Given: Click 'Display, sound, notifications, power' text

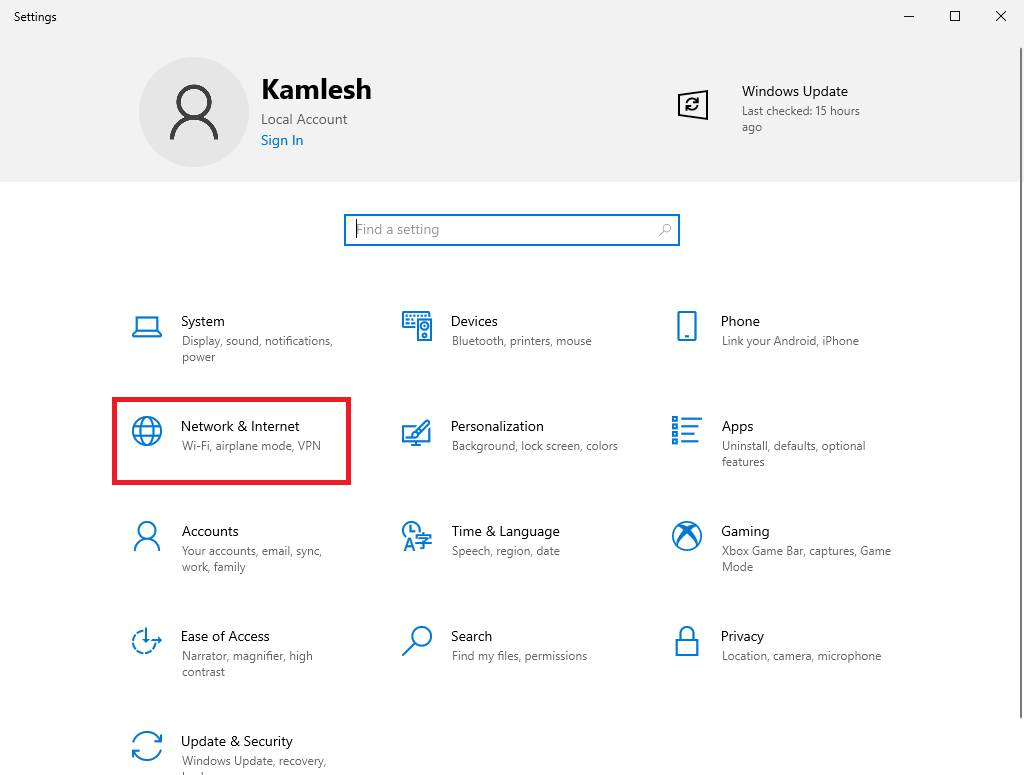Looking at the screenshot, I should tap(257, 349).
